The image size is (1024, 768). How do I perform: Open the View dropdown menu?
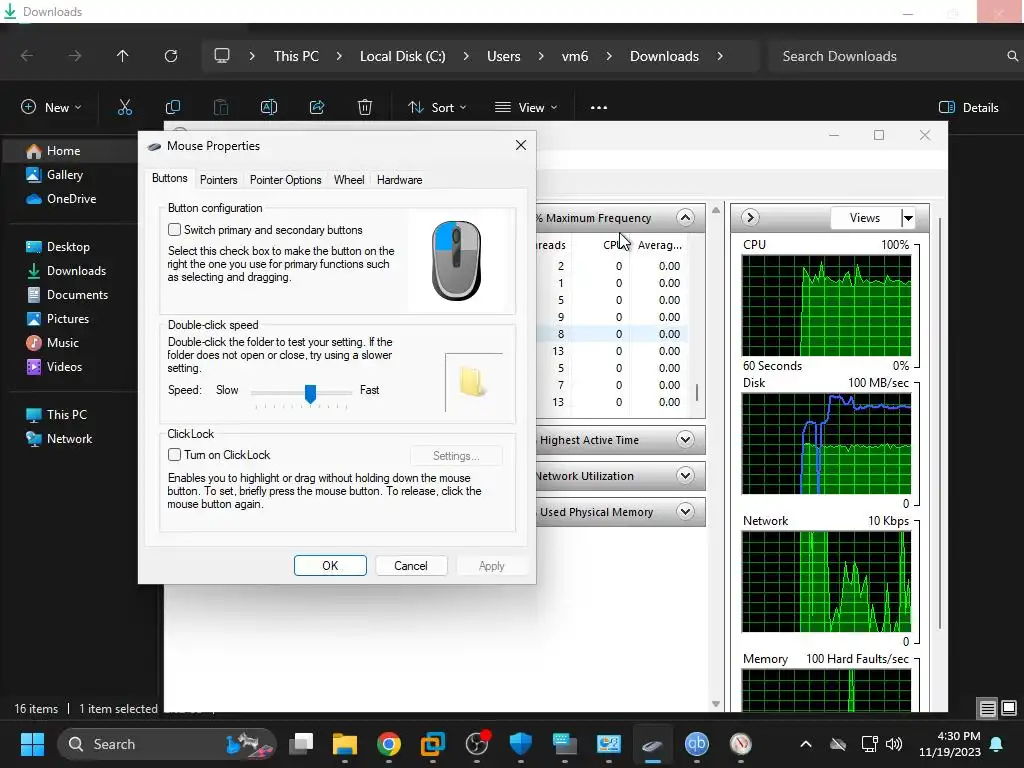(526, 108)
